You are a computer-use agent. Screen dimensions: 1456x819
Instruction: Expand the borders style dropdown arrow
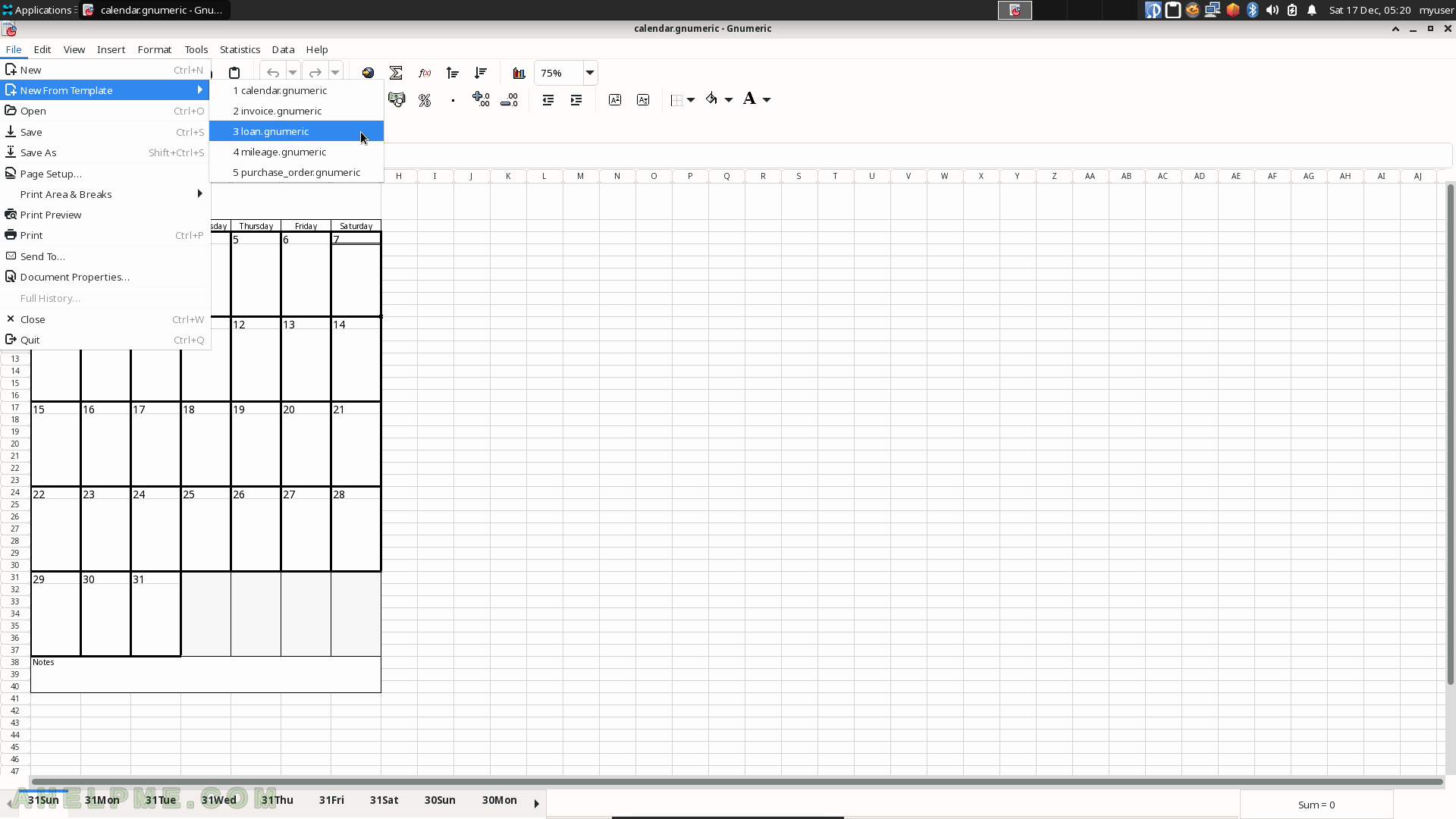point(691,99)
